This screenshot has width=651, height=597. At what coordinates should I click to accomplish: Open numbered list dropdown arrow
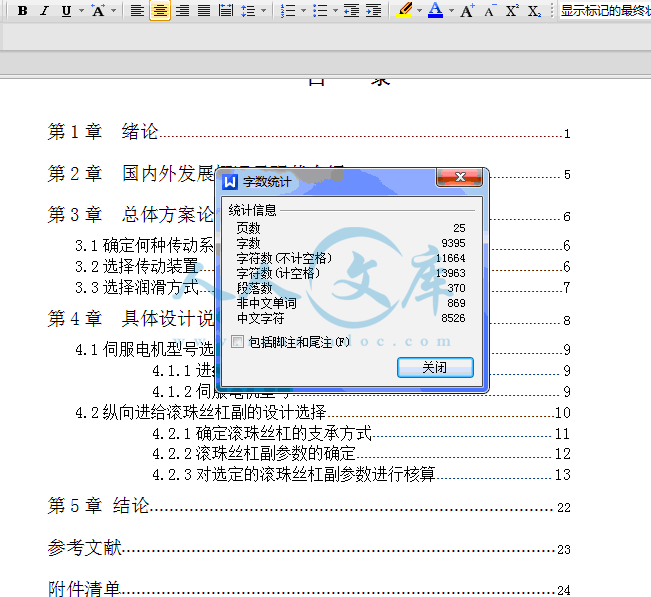click(x=303, y=10)
